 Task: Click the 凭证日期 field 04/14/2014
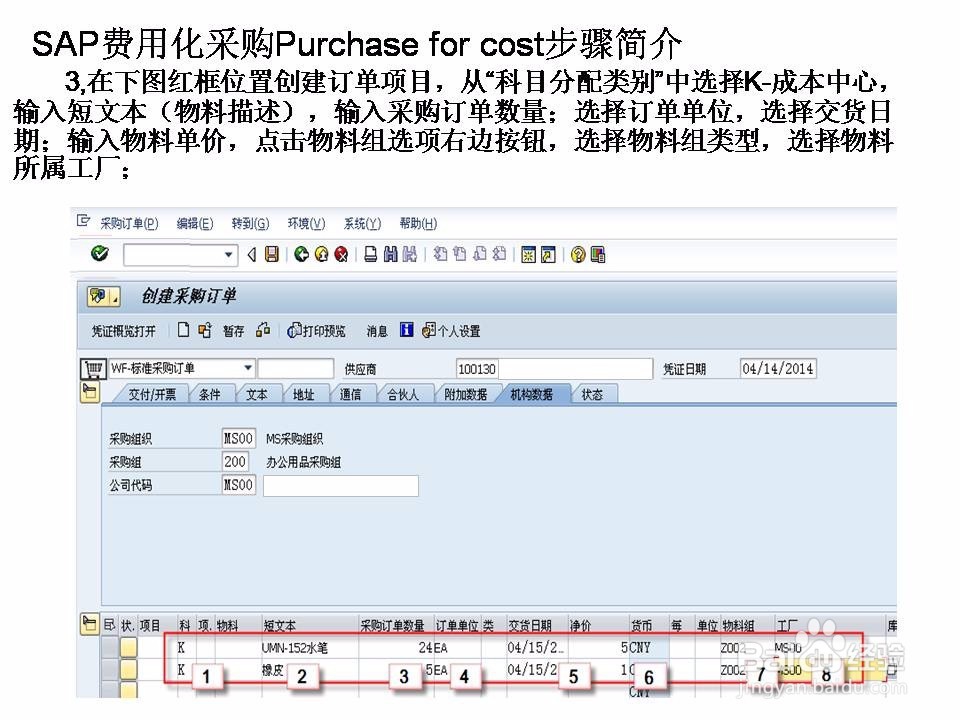pyautogui.click(x=778, y=369)
